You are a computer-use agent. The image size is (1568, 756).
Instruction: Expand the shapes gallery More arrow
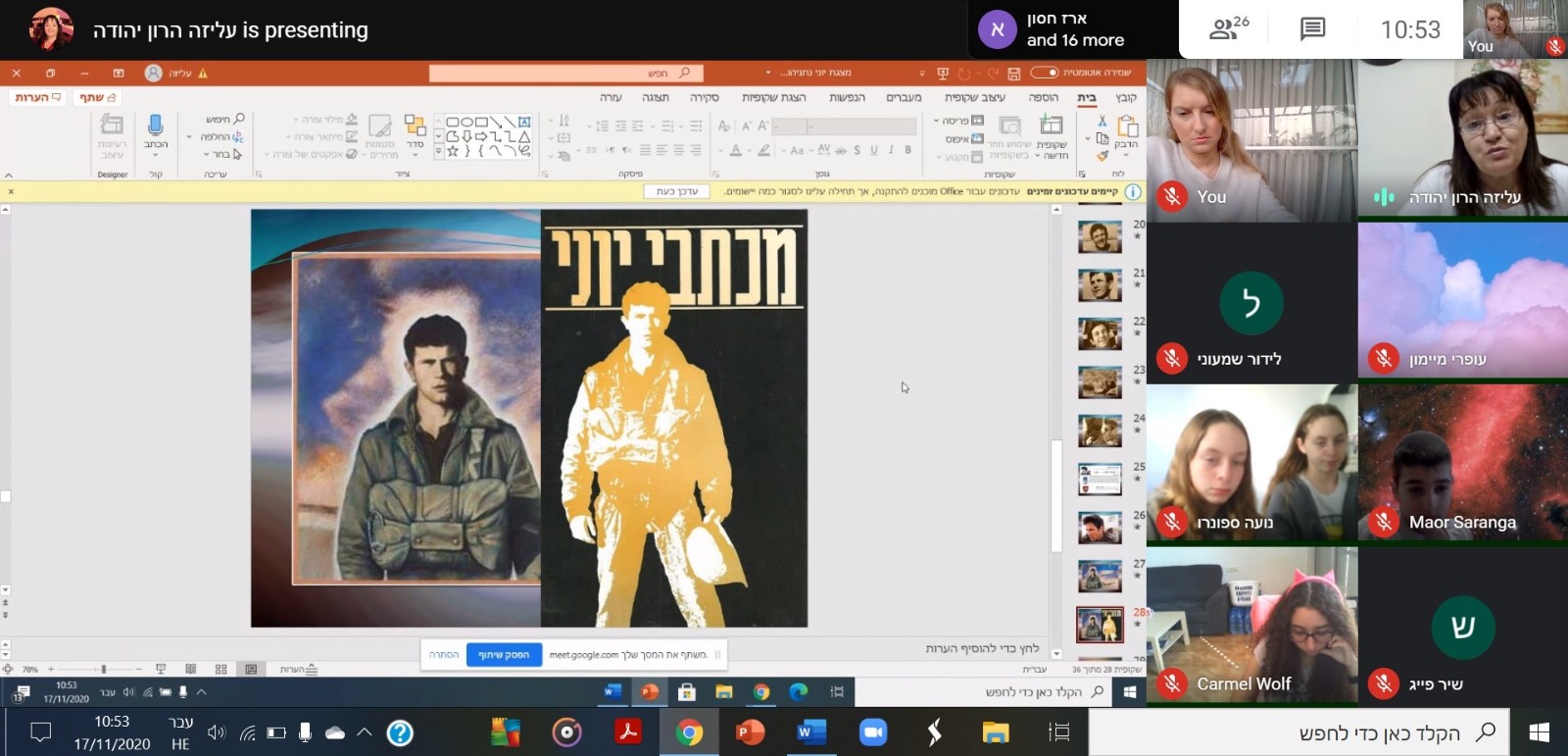pos(438,153)
